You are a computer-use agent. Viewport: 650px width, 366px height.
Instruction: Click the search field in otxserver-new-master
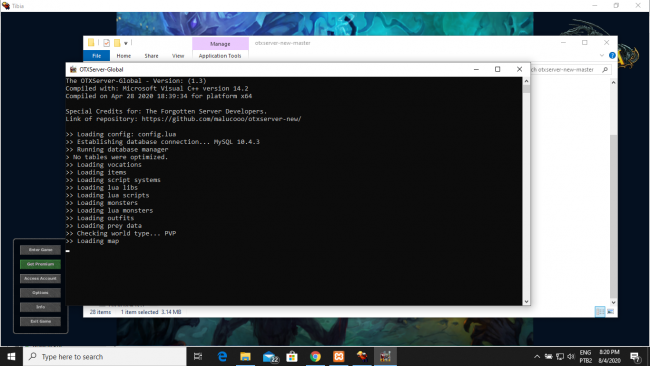570,70
